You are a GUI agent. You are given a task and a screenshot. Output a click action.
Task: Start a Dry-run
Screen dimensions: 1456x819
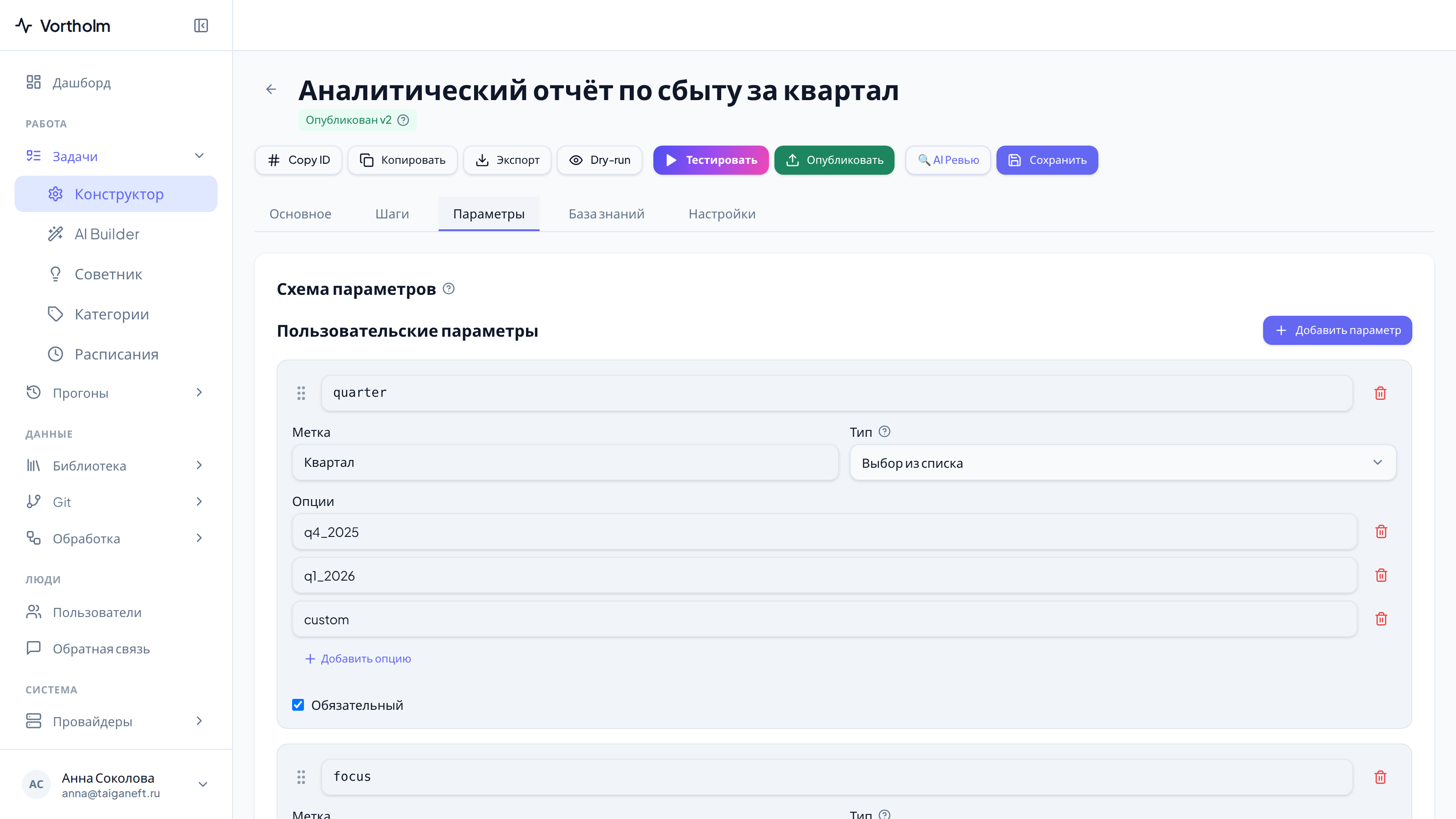click(x=599, y=160)
